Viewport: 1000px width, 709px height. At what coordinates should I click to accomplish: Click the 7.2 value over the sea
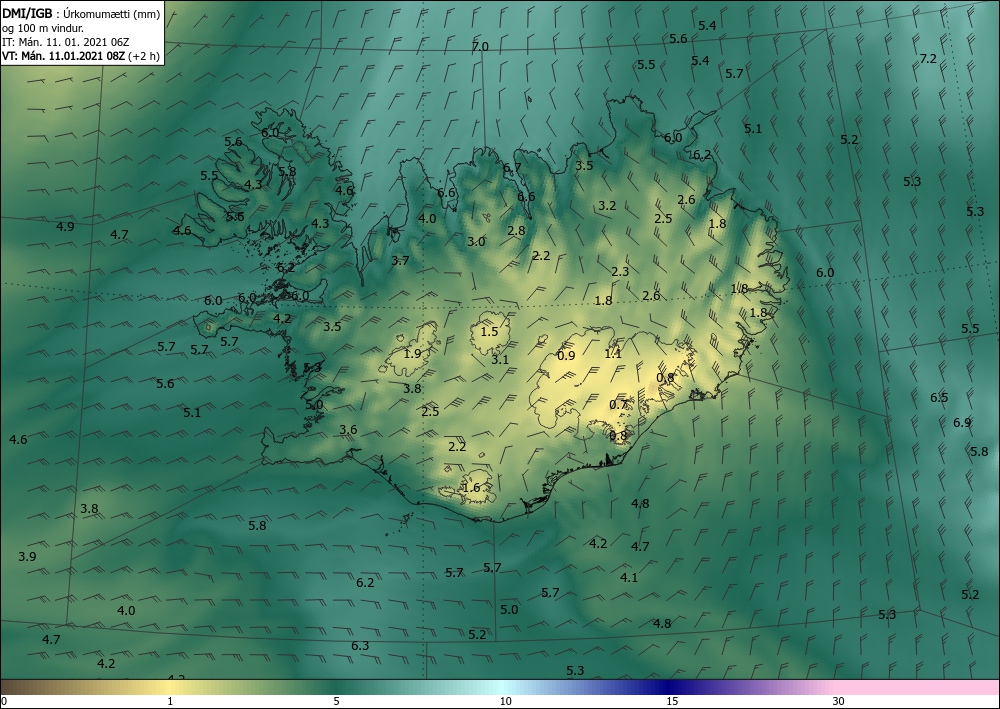coord(928,59)
